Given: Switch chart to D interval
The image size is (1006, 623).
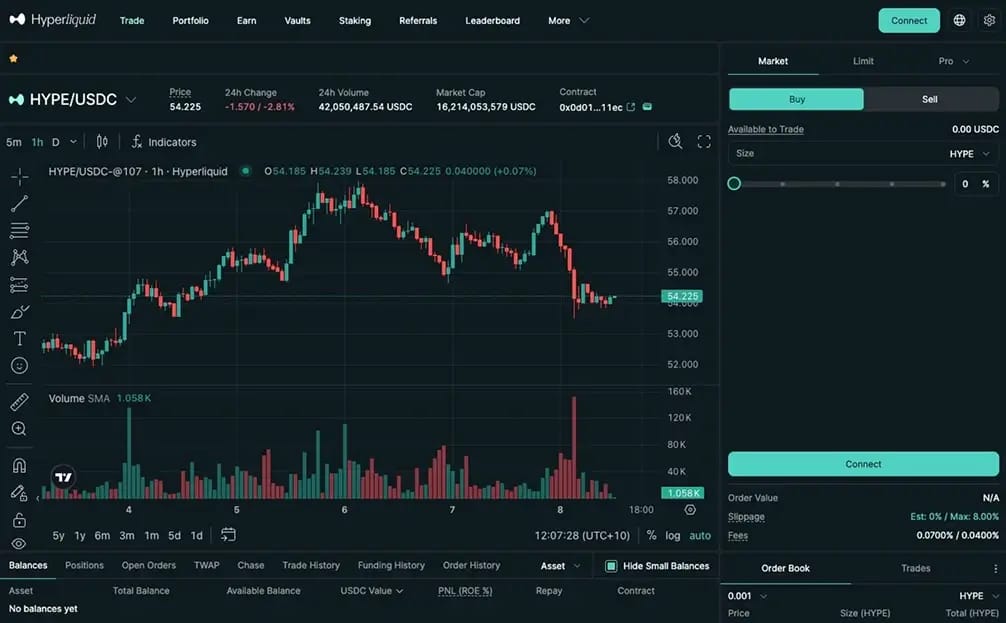Looking at the screenshot, I should 56,142.
